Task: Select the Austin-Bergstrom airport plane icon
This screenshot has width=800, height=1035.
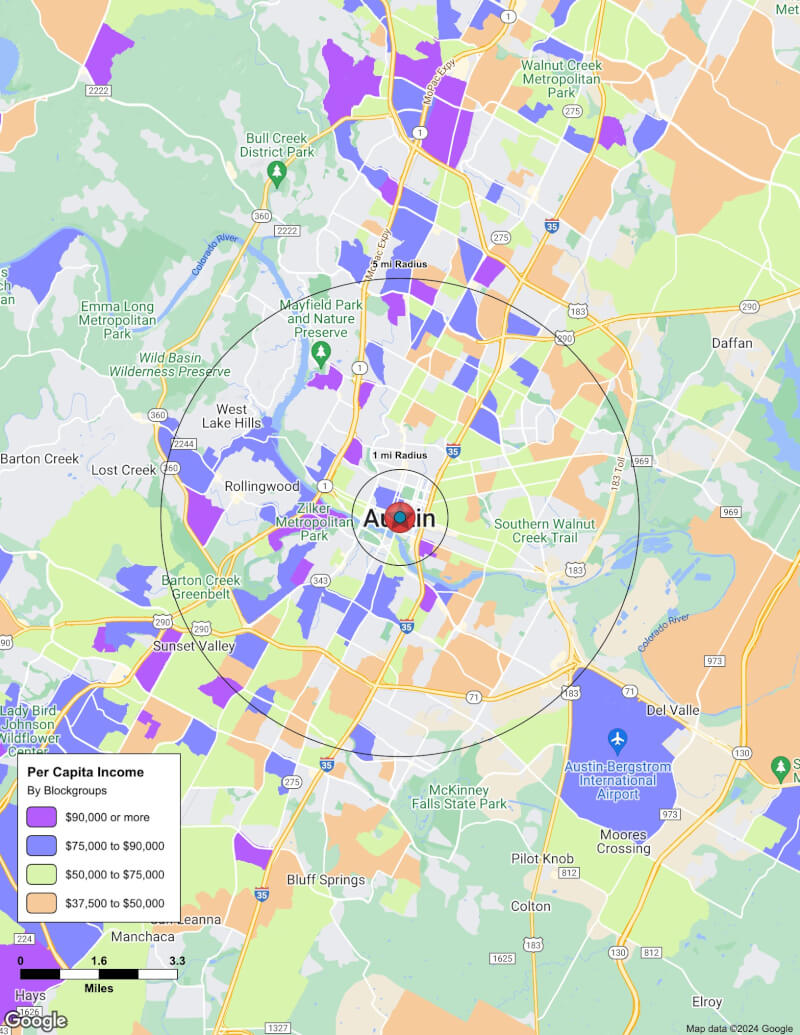Action: click(x=617, y=741)
